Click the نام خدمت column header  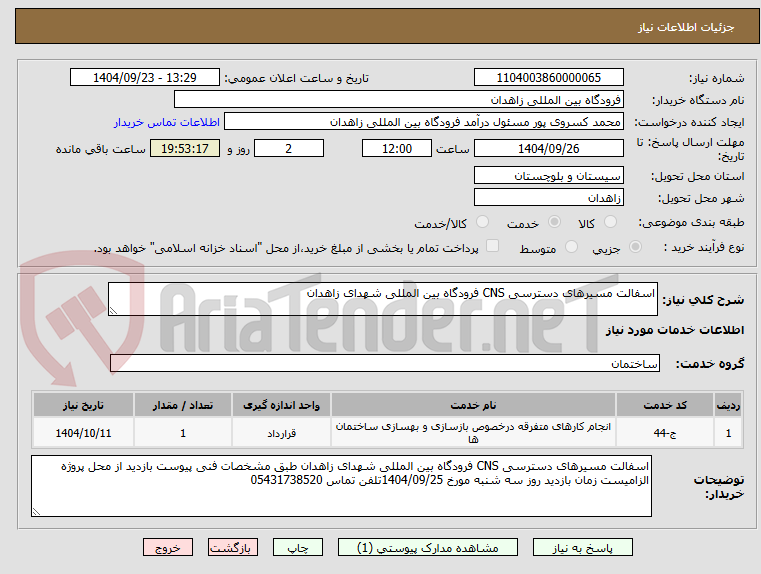(x=473, y=405)
